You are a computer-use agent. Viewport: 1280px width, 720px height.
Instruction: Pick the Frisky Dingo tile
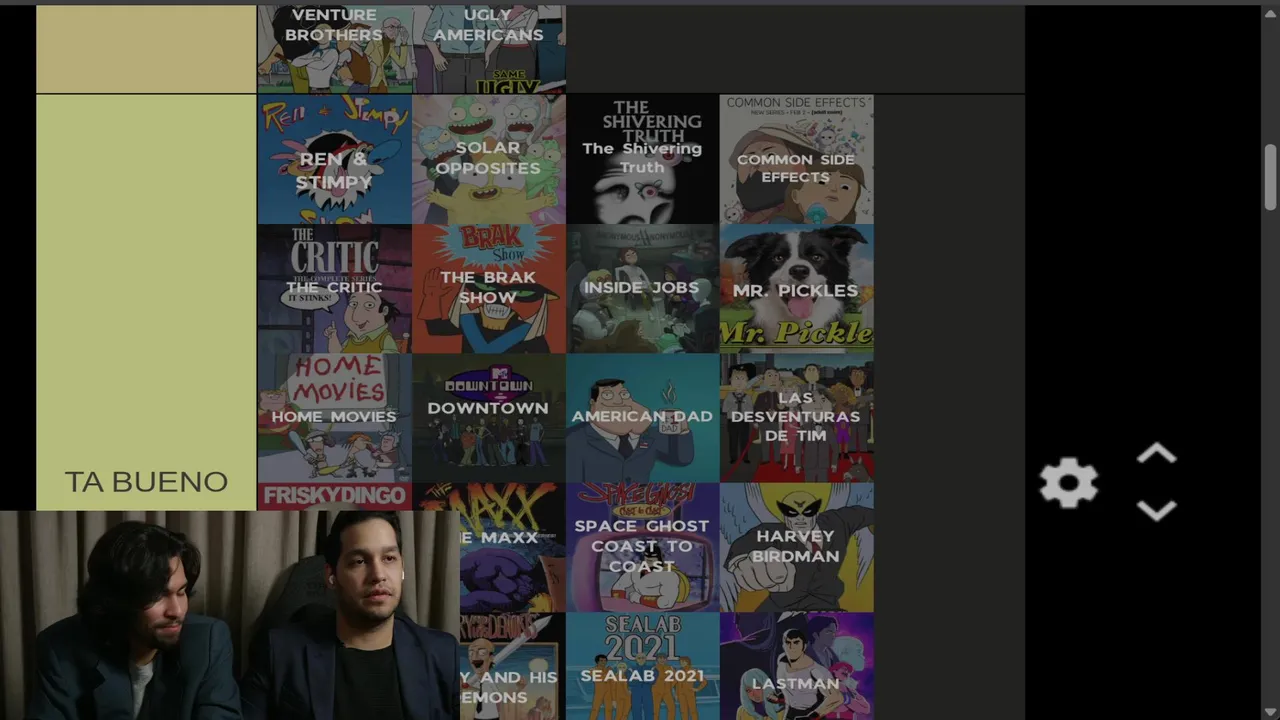(x=334, y=496)
